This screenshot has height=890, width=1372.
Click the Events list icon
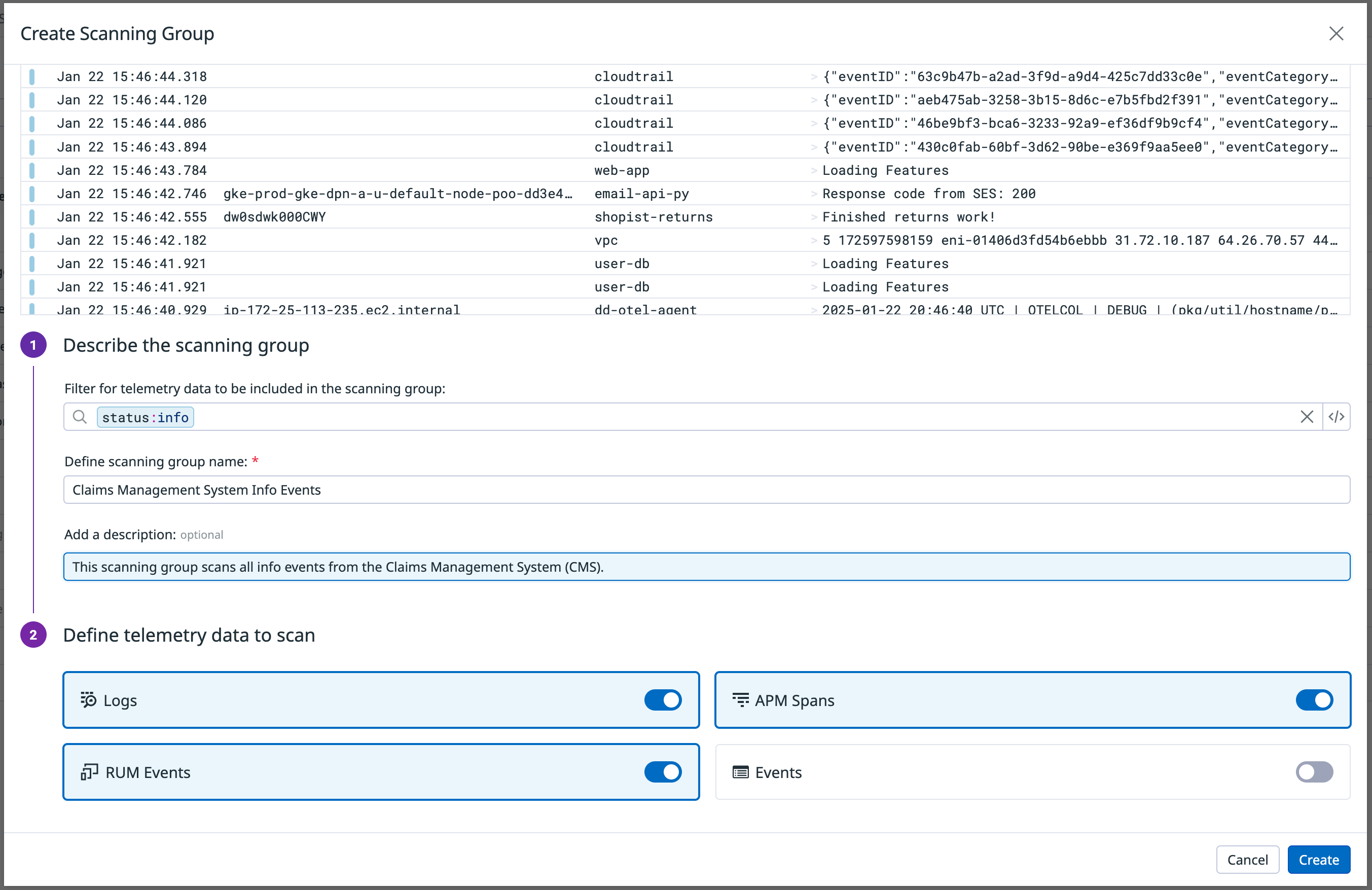click(x=740, y=772)
